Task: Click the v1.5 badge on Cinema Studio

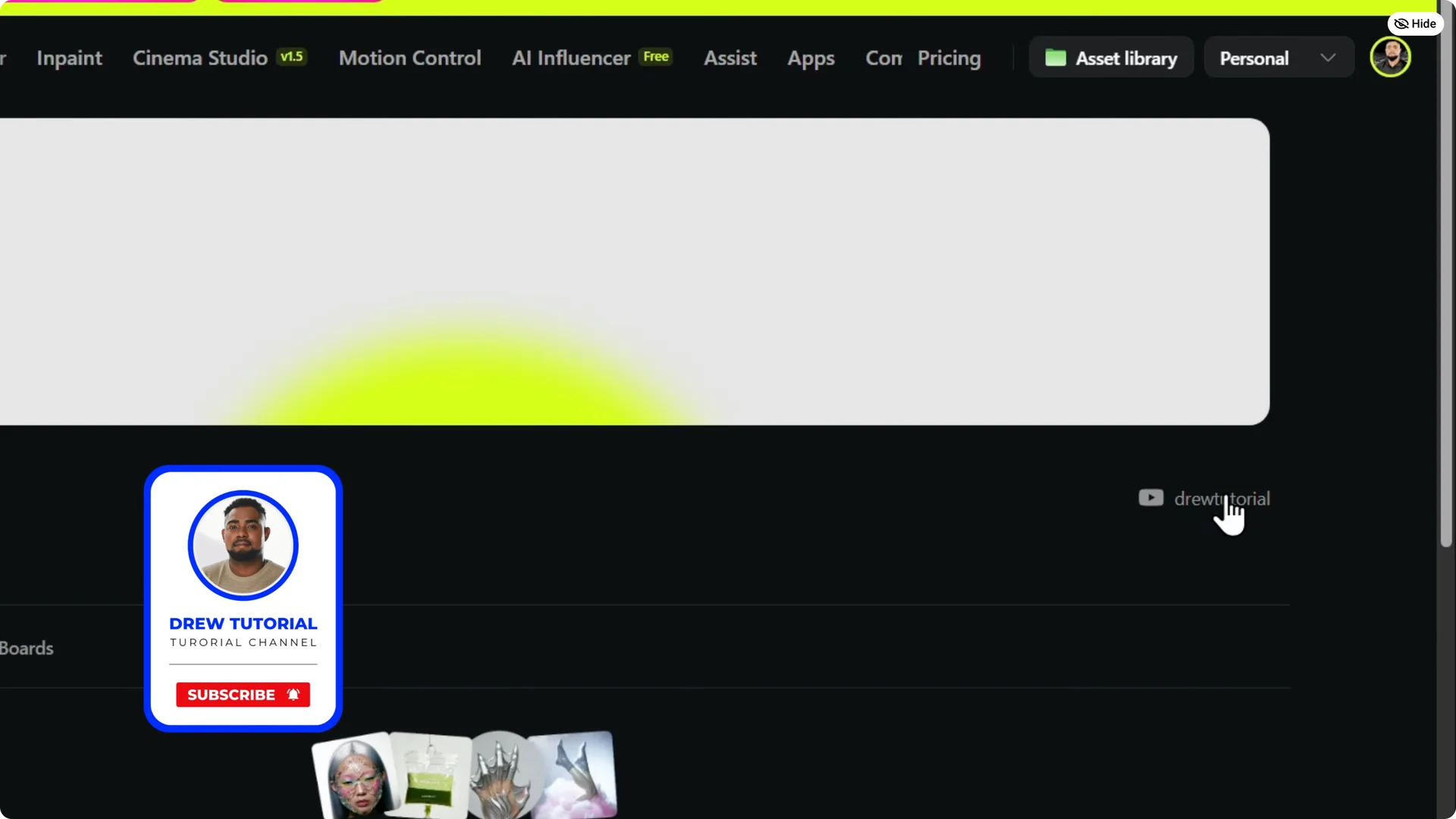Action: tap(291, 56)
